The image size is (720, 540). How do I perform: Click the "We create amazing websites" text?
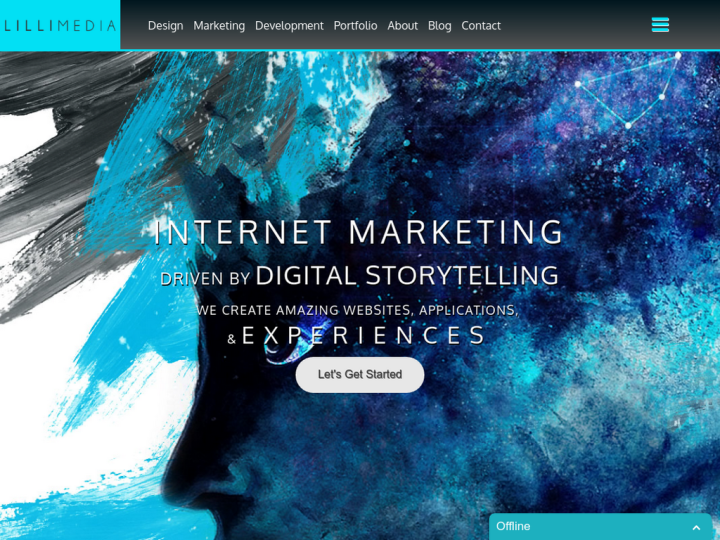click(358, 310)
